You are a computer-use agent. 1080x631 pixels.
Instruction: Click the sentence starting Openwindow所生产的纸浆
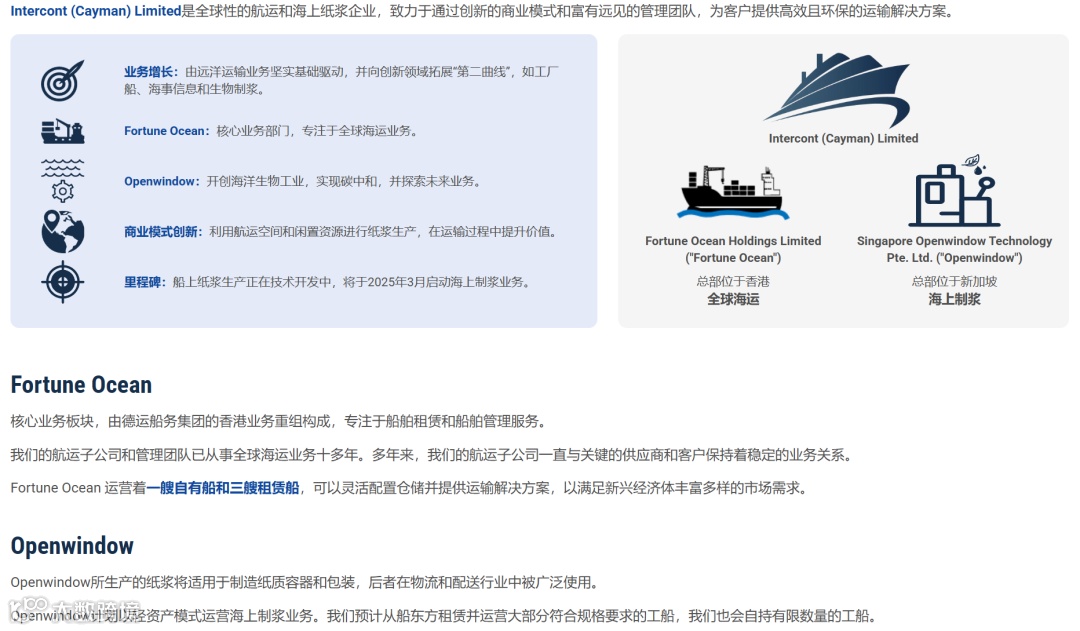coord(307,582)
